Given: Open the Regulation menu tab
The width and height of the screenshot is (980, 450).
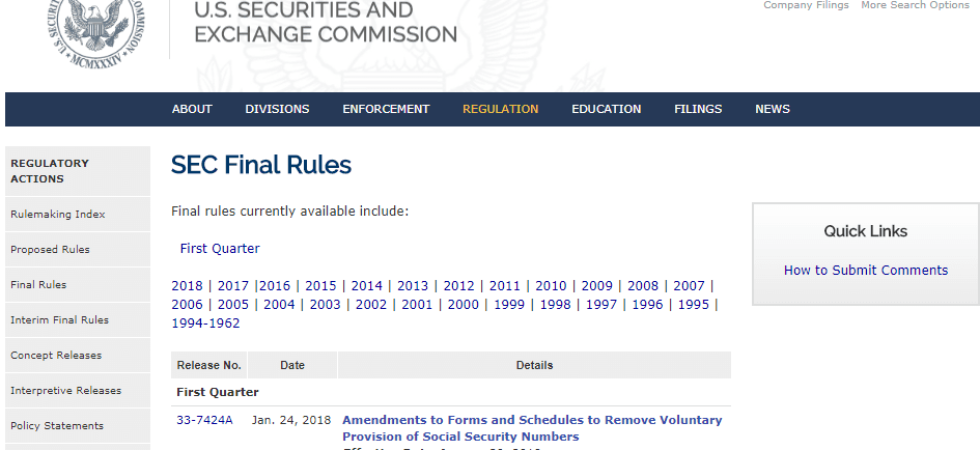Looking at the screenshot, I should (500, 109).
